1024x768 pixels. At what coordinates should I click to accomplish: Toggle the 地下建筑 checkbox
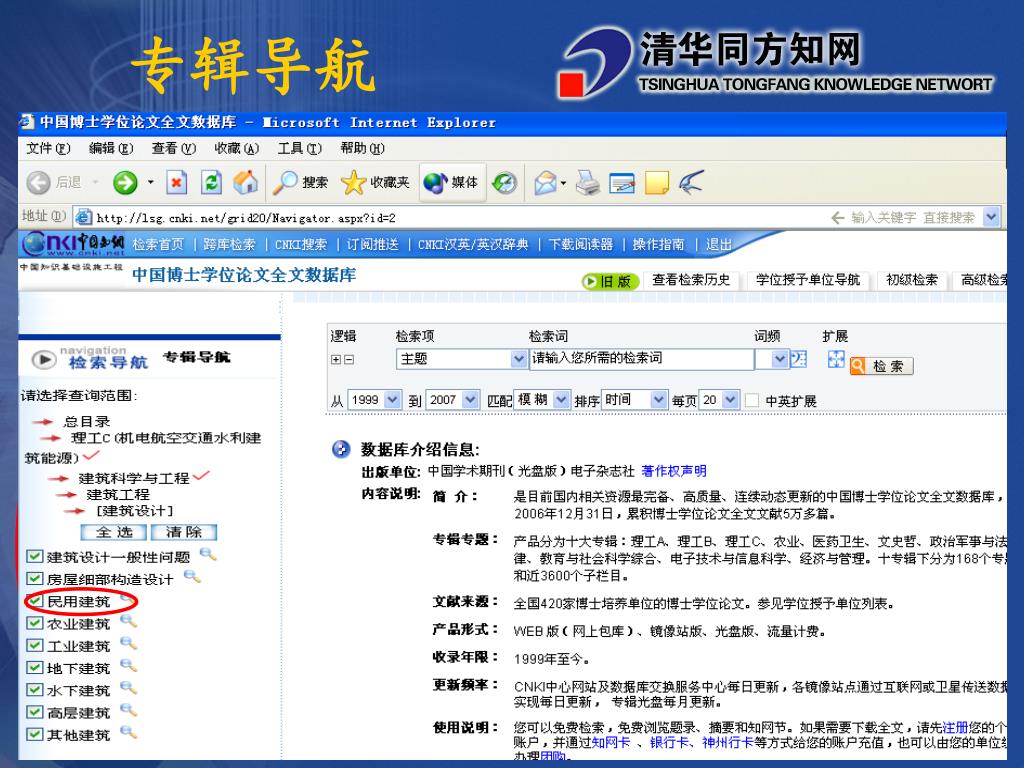34,667
